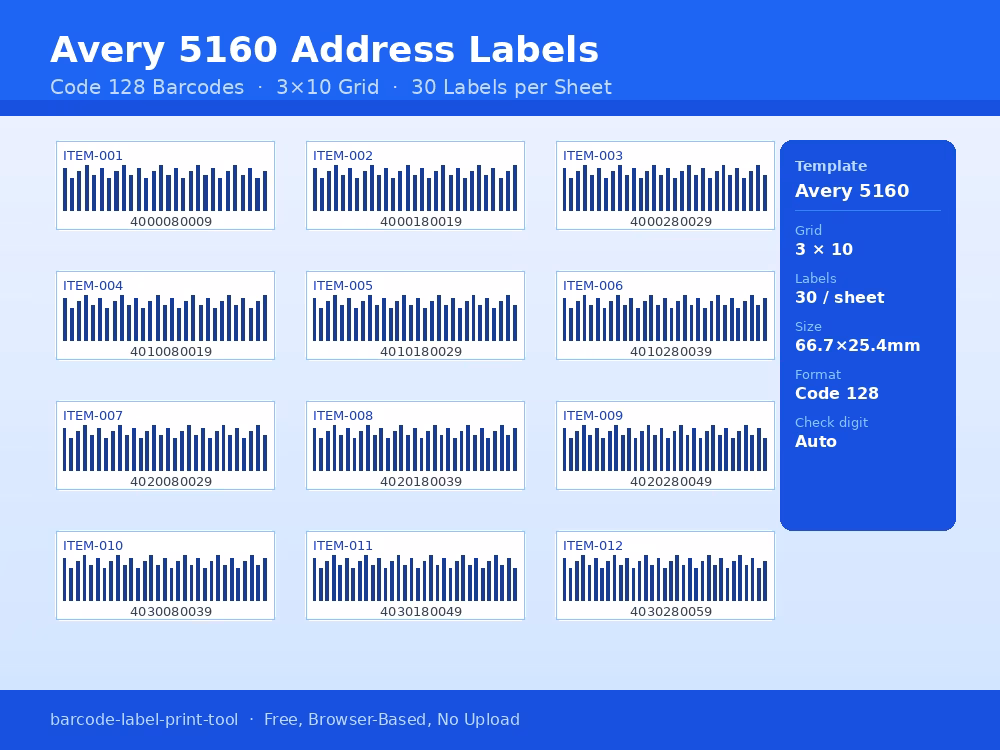This screenshot has height=750, width=1000.
Task: Click the barcode-label-print-tool footer text
Action: click(x=144, y=719)
